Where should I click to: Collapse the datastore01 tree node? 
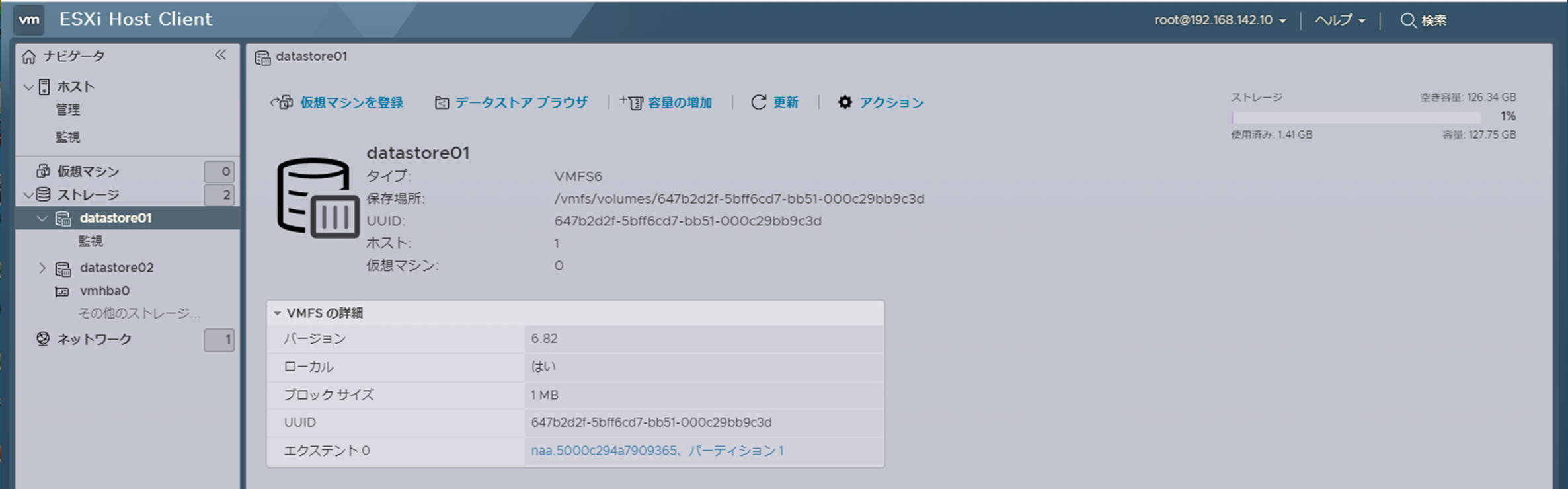42,218
